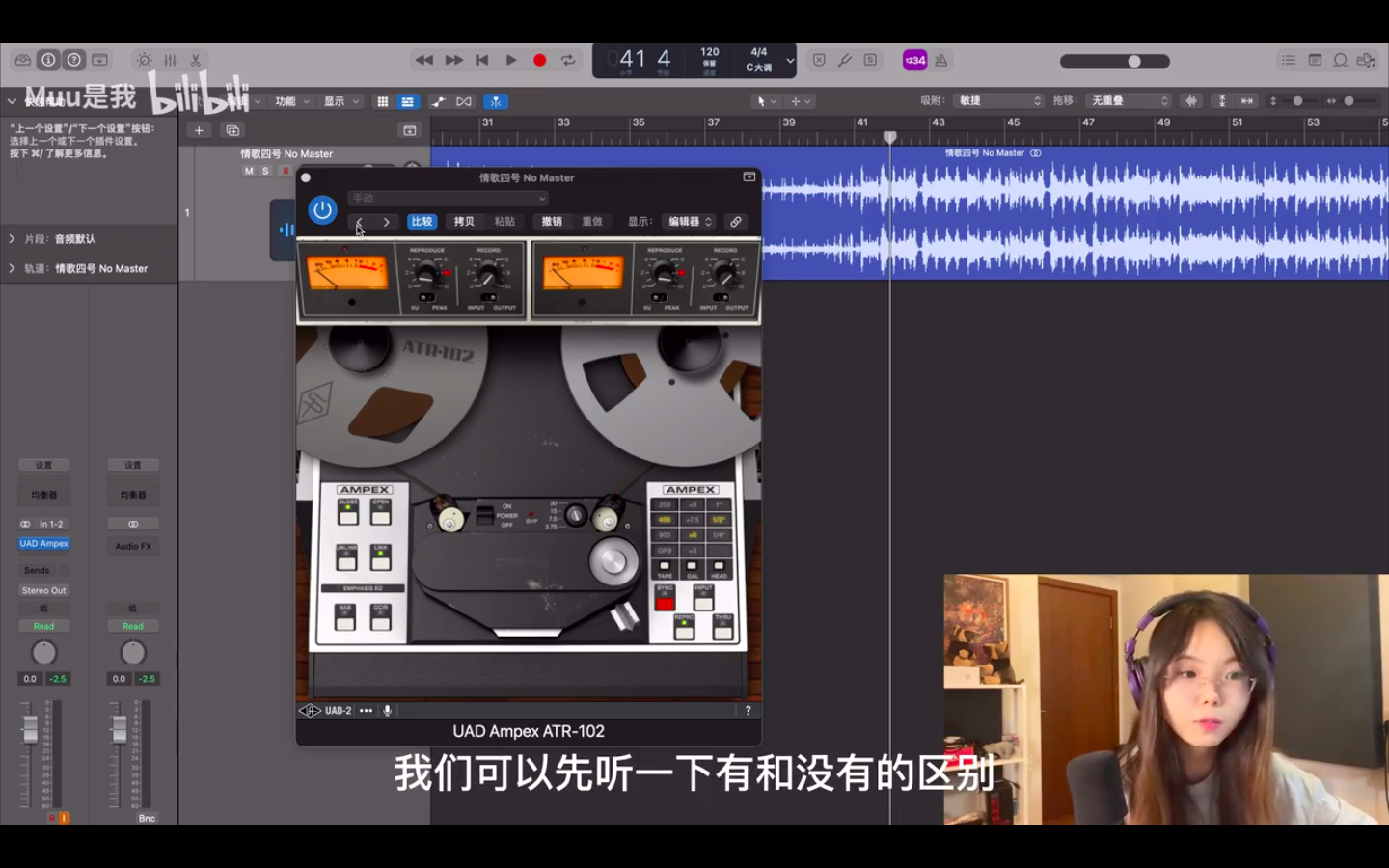This screenshot has width=1389, height=868.
Task: Adjust the vertical zoom slider
Action: point(1297,101)
